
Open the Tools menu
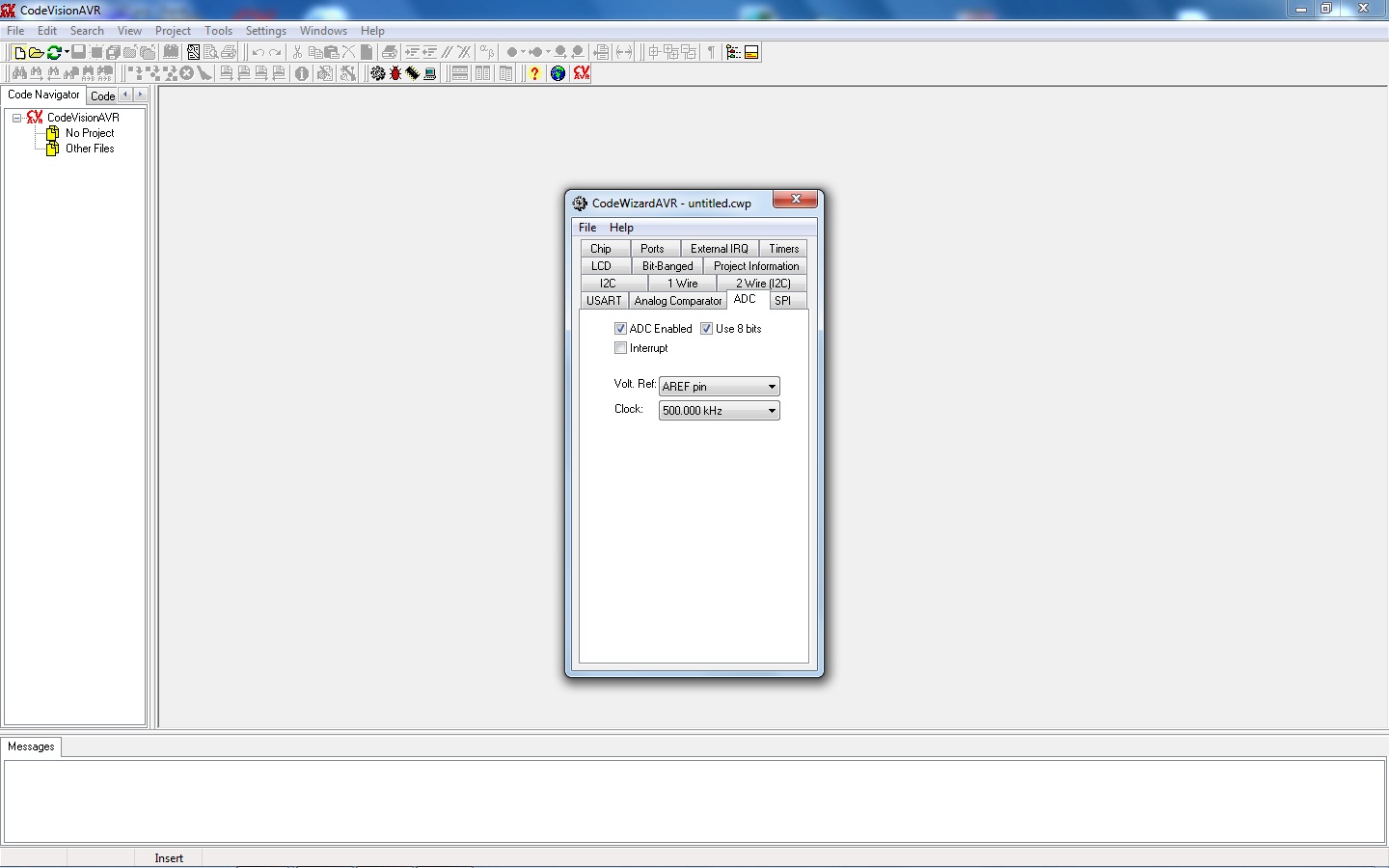click(218, 31)
